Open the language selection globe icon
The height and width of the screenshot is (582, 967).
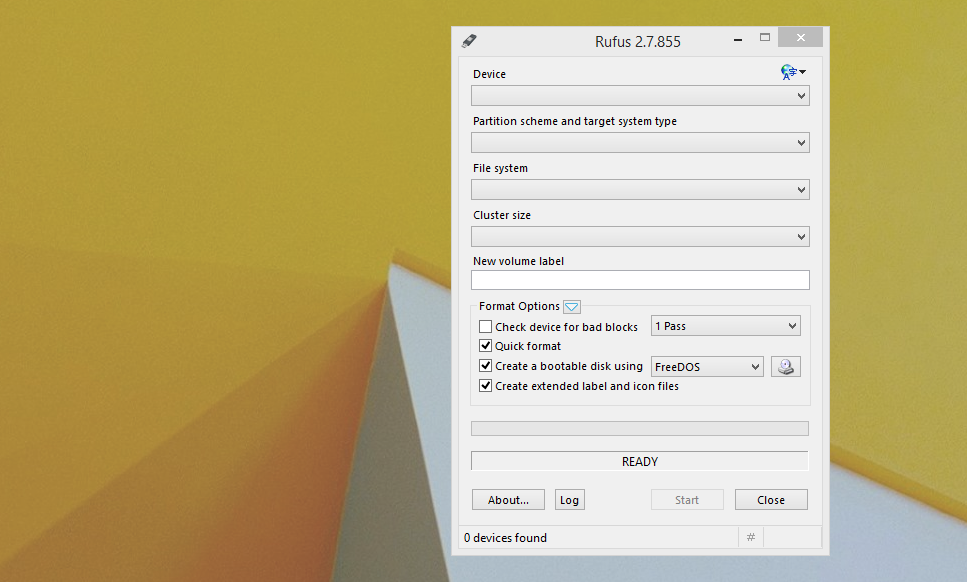(x=793, y=72)
